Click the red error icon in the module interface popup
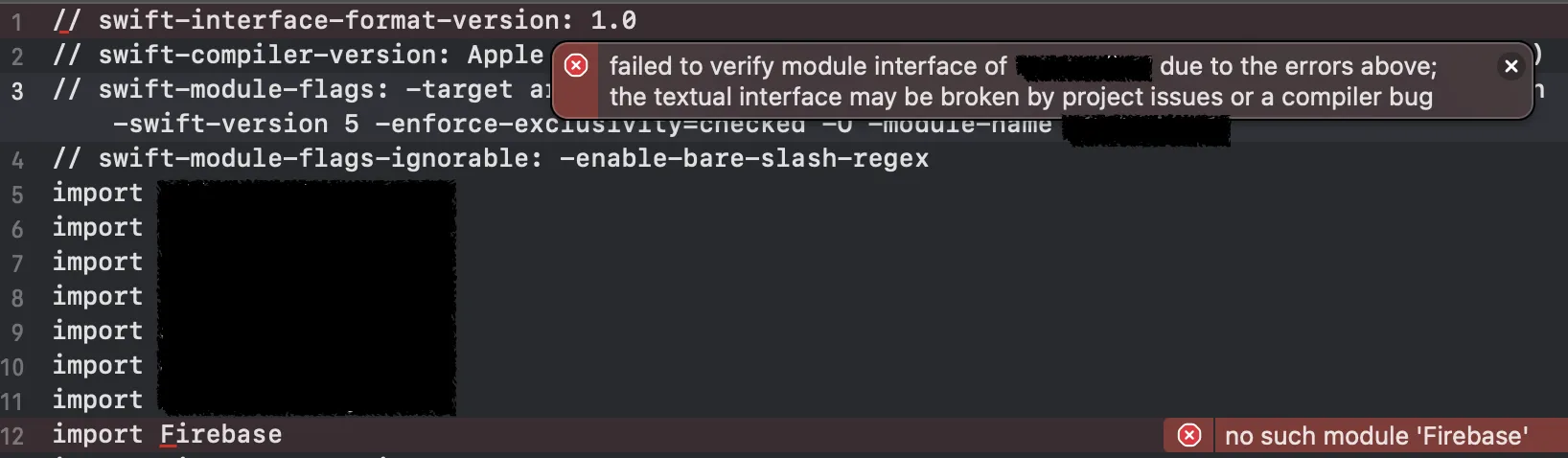 click(x=576, y=65)
